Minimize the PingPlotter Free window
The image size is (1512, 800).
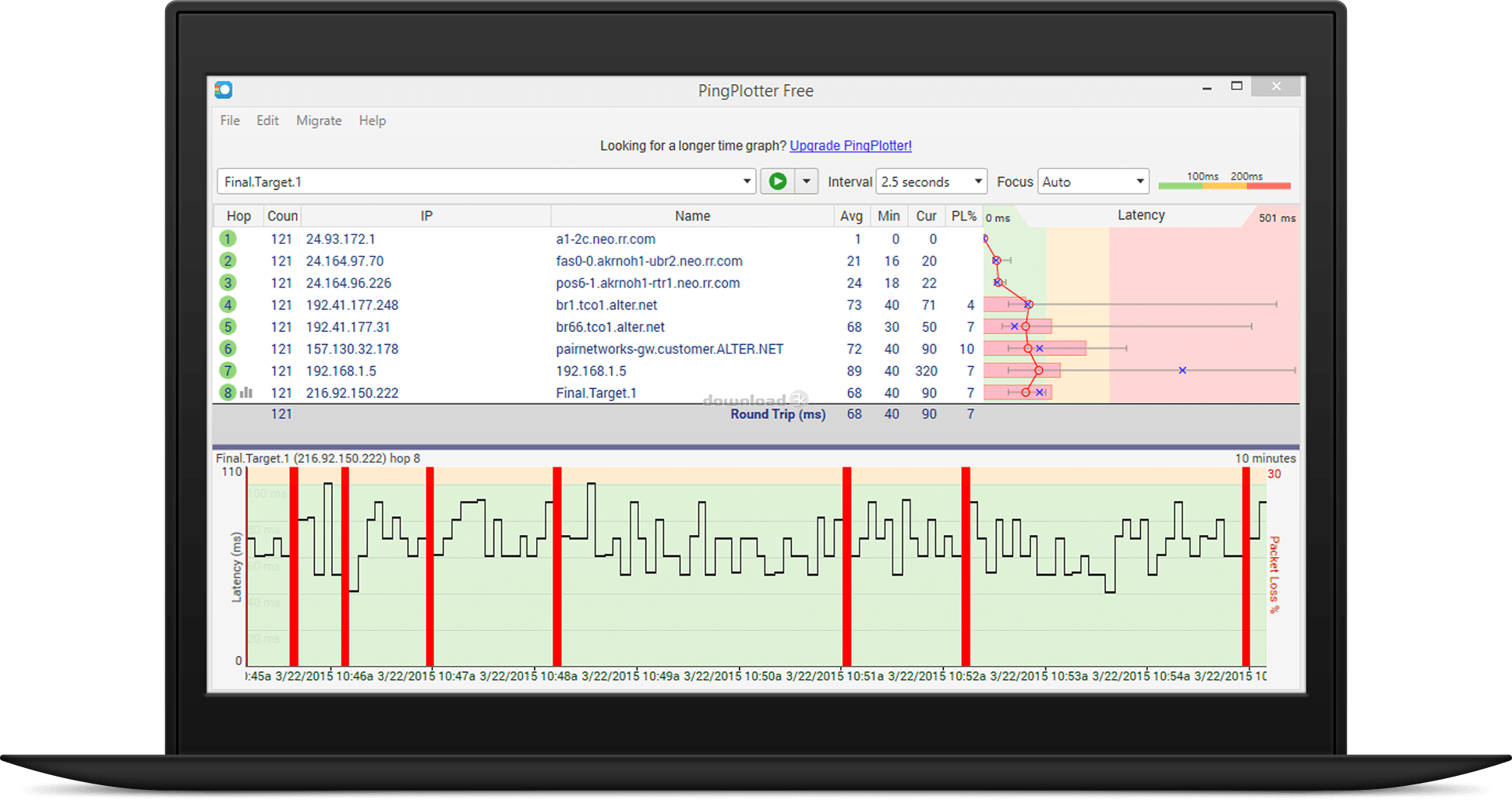(1206, 87)
